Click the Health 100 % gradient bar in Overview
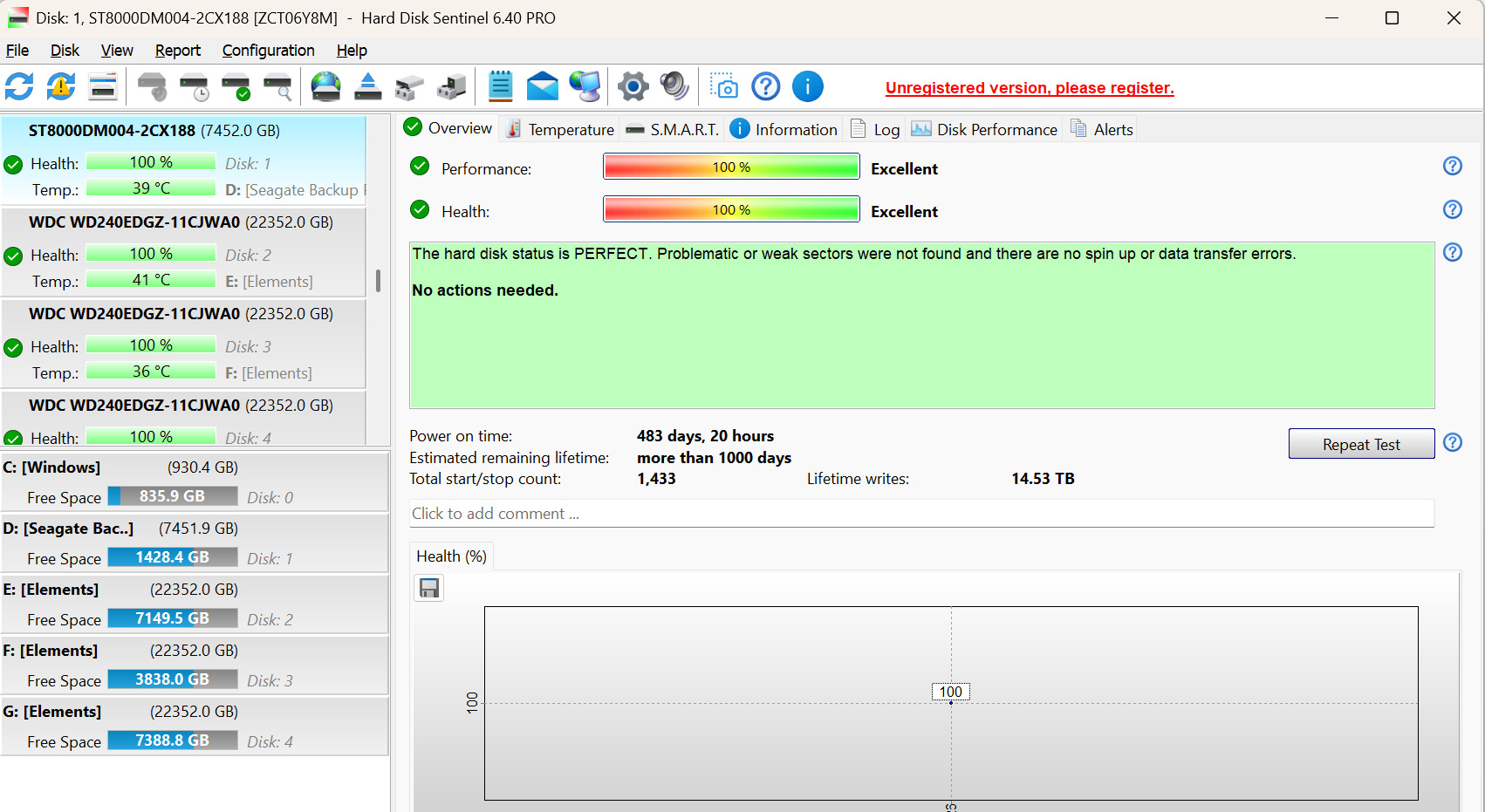The width and height of the screenshot is (1485, 812). [731, 209]
